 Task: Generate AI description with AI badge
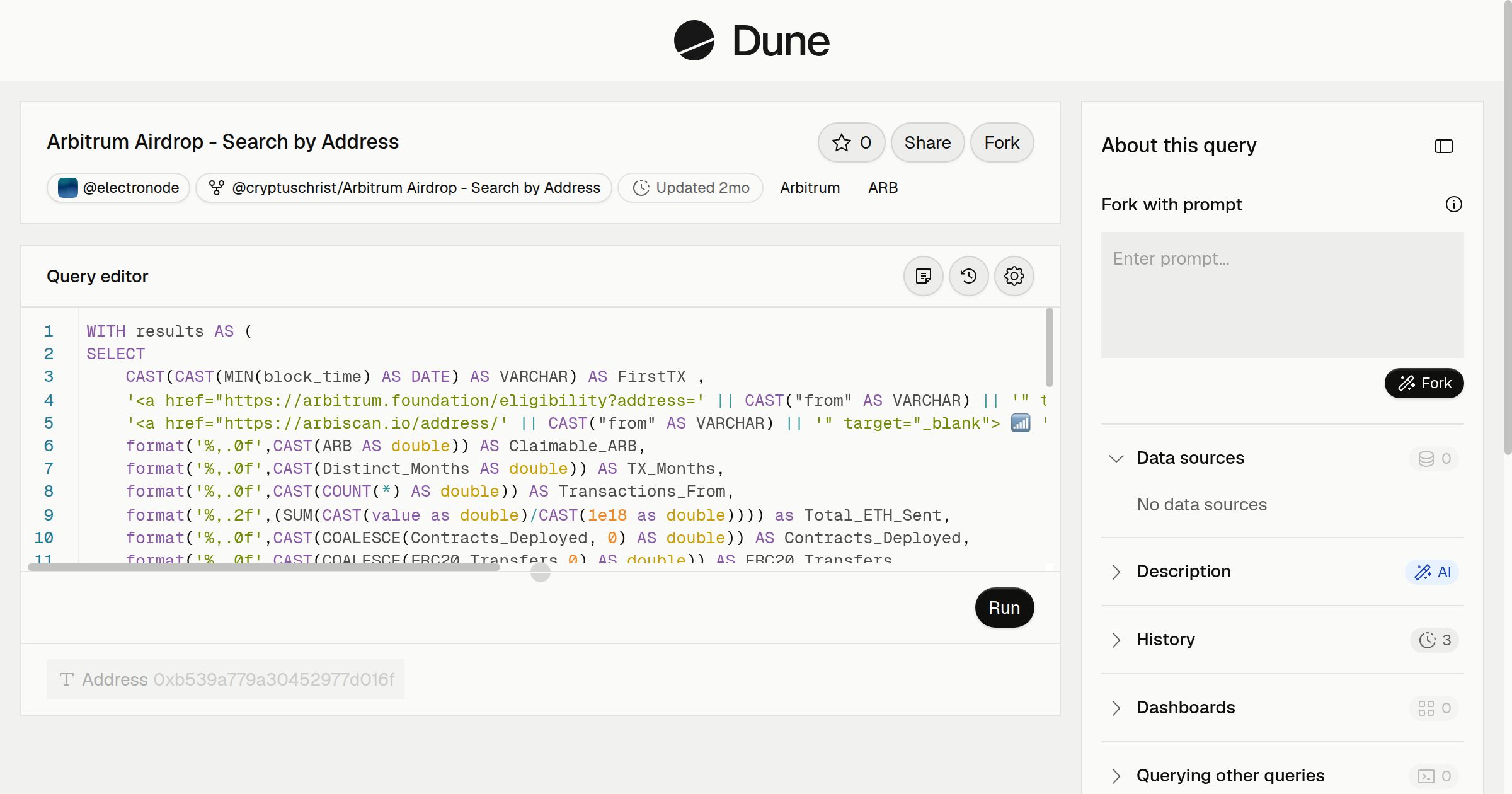[x=1432, y=572]
